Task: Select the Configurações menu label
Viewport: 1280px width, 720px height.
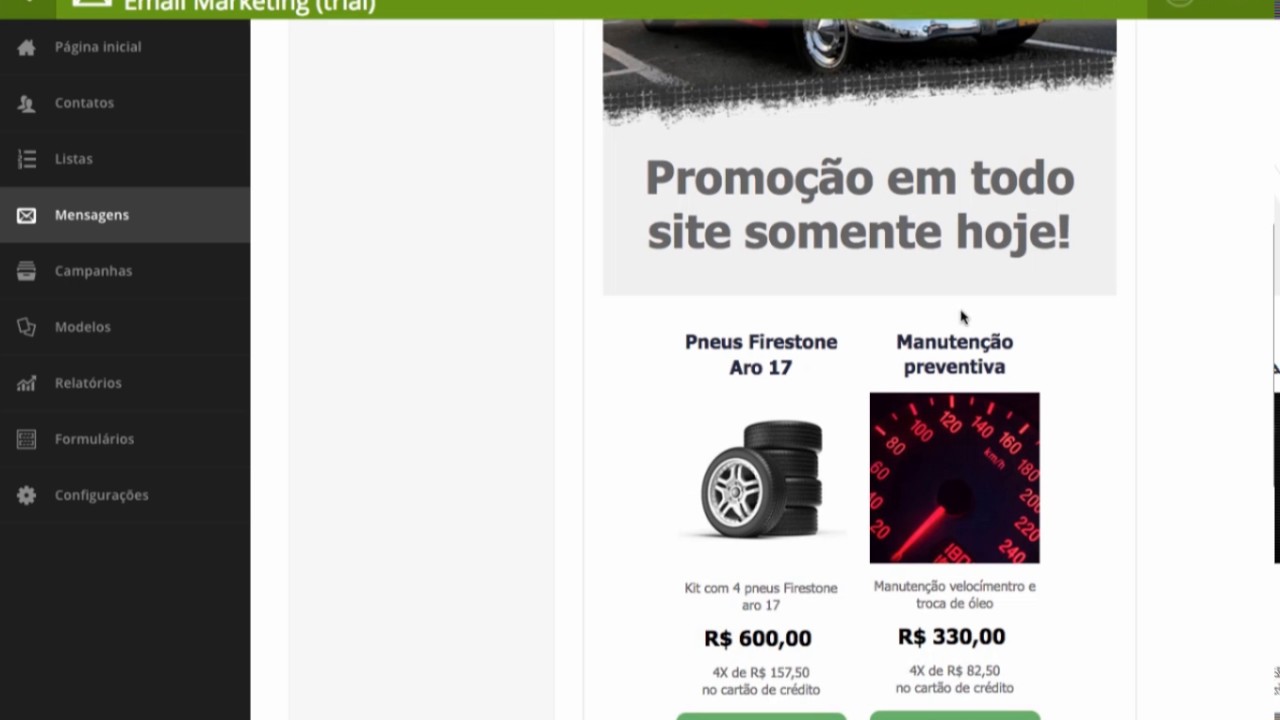Action: 101,495
